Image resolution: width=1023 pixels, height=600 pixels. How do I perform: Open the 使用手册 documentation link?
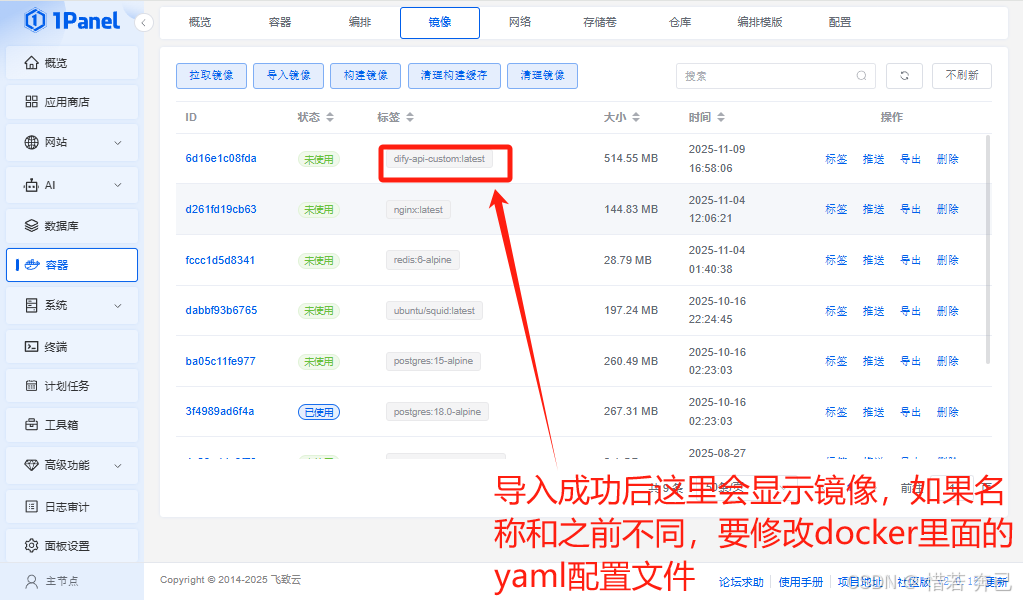pos(800,581)
